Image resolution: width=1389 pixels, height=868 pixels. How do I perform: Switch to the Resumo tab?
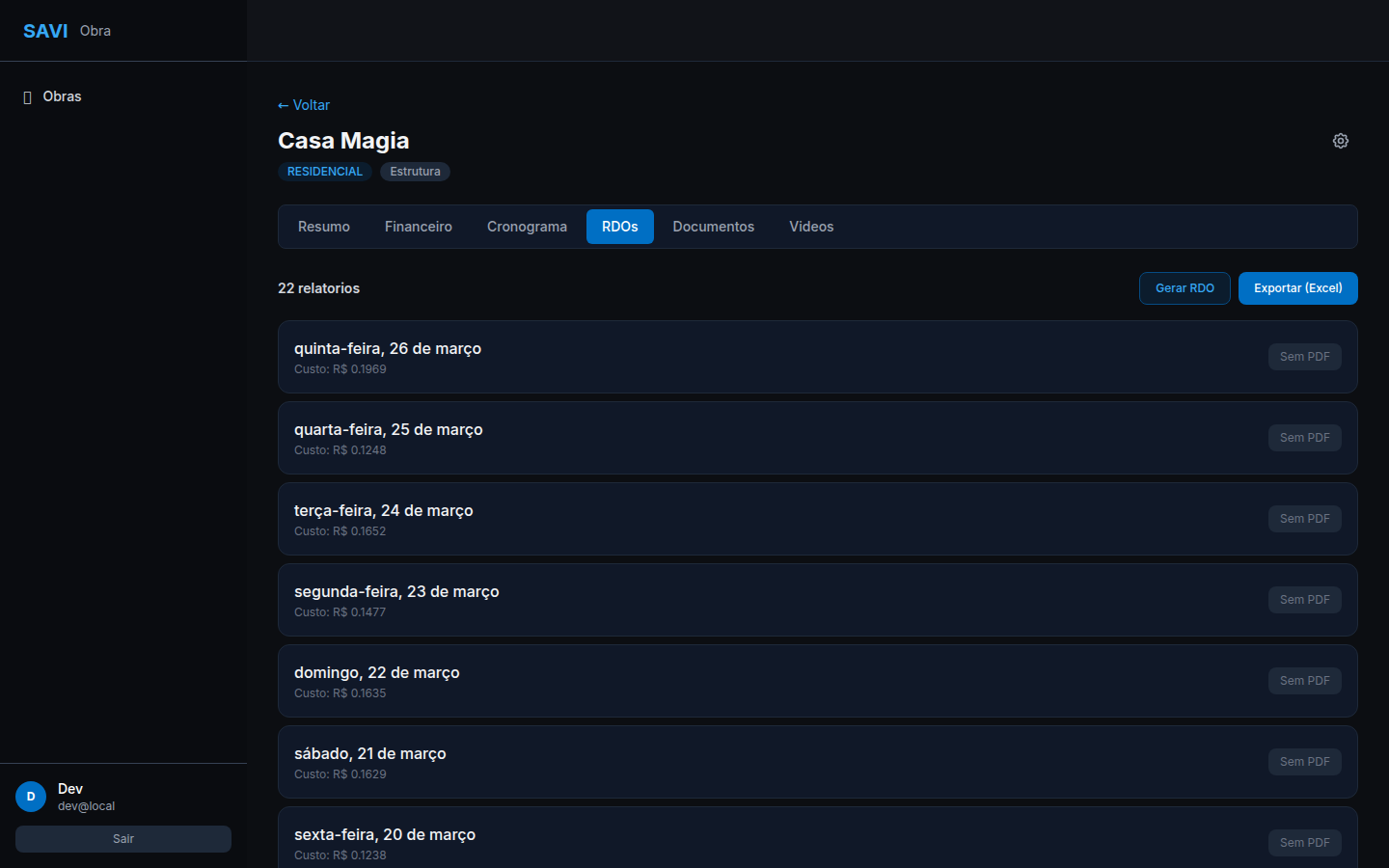[323, 227]
